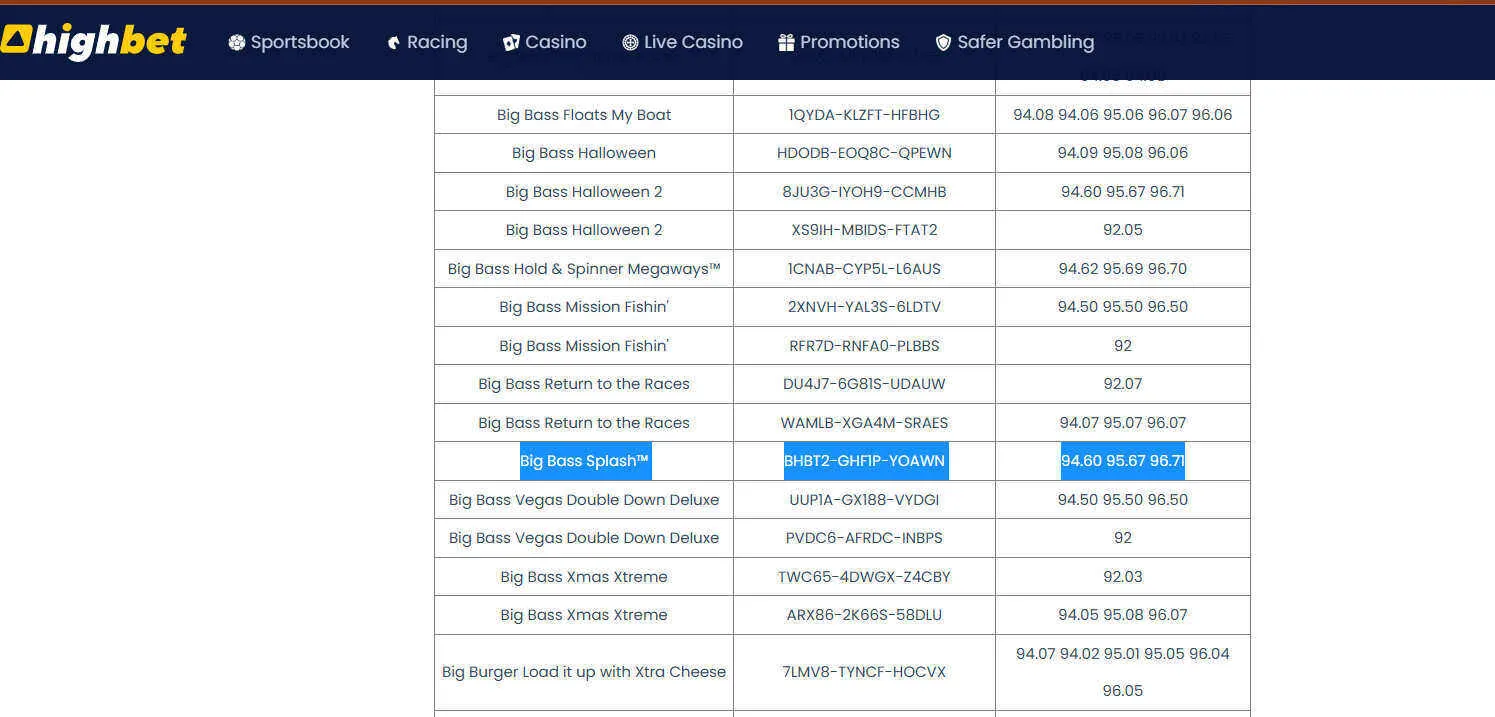Click Big Burger Load it up with Xtra Cheese
Viewport: 1495px width, 717px height.
tap(584, 672)
